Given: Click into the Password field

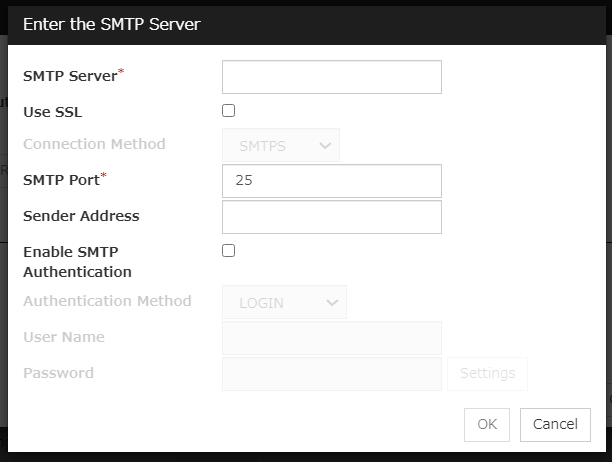Looking at the screenshot, I should 331,374.
